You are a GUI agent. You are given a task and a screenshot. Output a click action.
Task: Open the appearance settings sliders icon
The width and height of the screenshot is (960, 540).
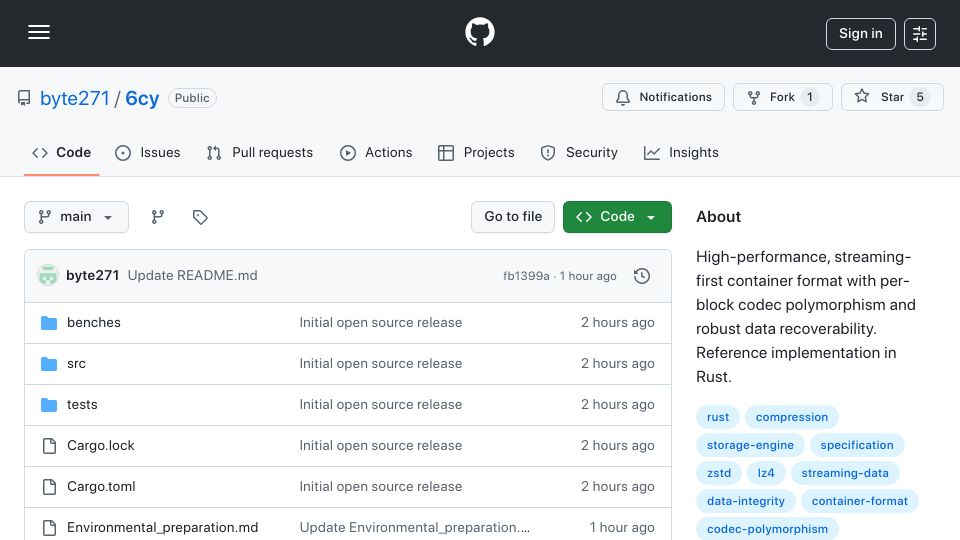[x=920, y=34]
